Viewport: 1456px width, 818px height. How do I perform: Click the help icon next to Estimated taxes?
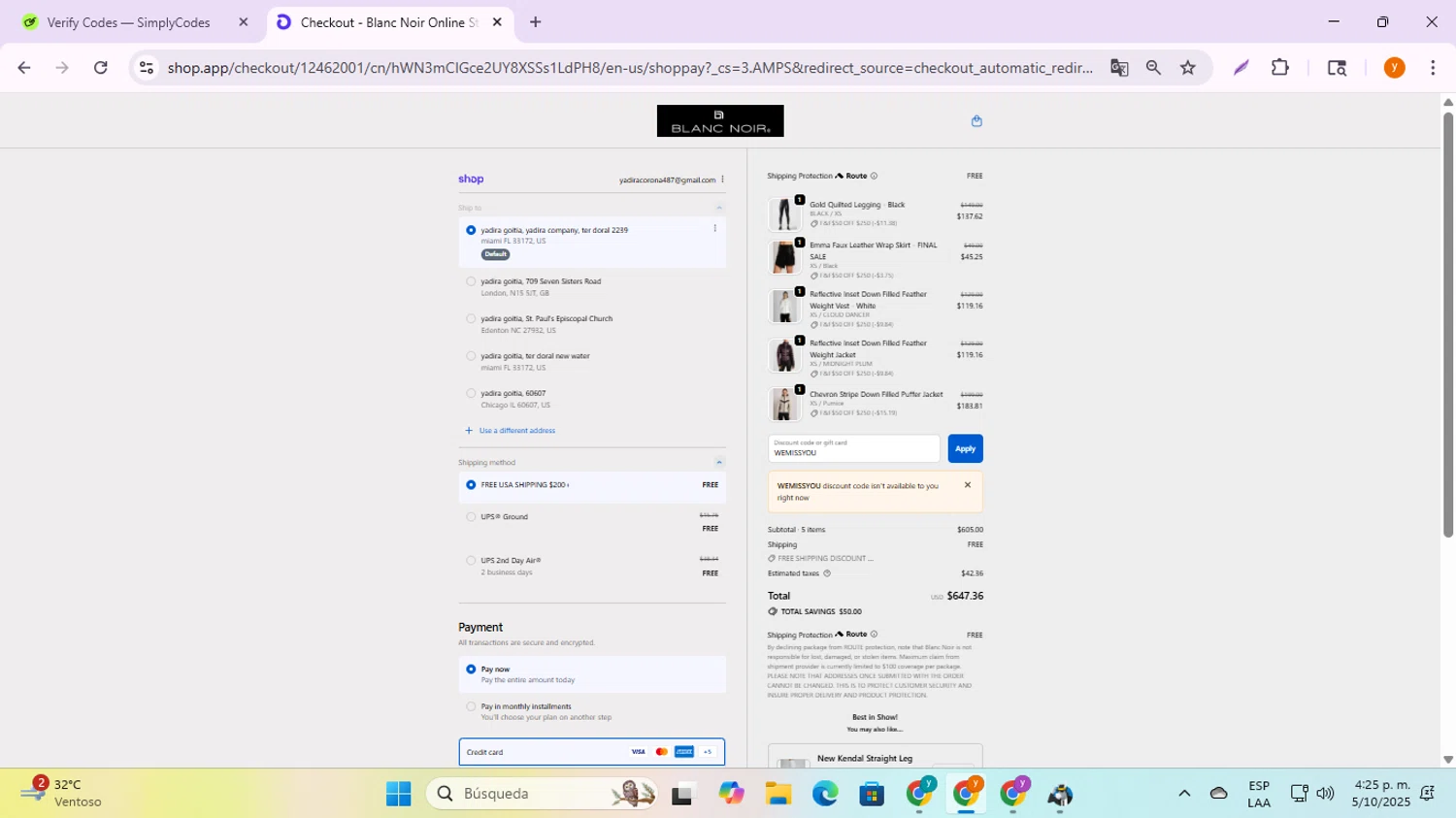pyautogui.click(x=827, y=573)
